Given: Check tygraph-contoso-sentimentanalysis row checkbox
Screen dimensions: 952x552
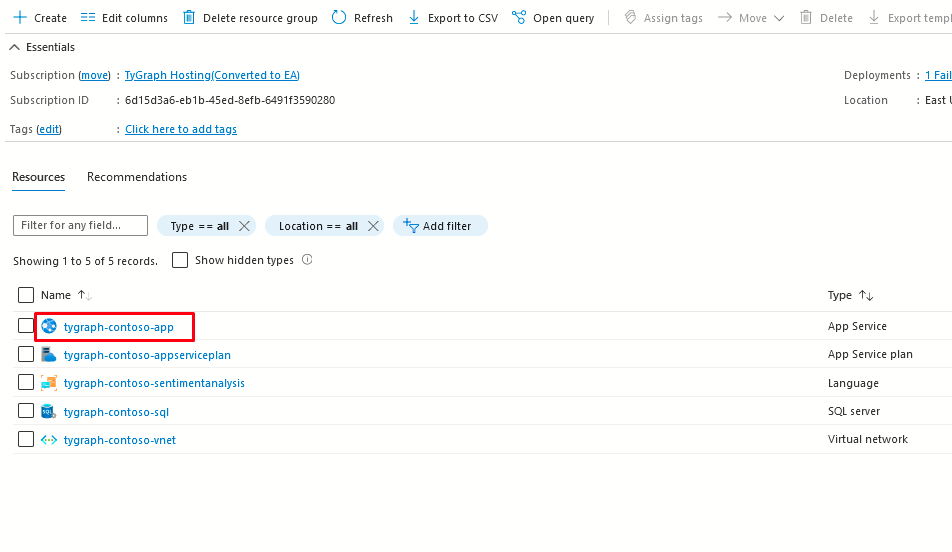Looking at the screenshot, I should 26,383.
